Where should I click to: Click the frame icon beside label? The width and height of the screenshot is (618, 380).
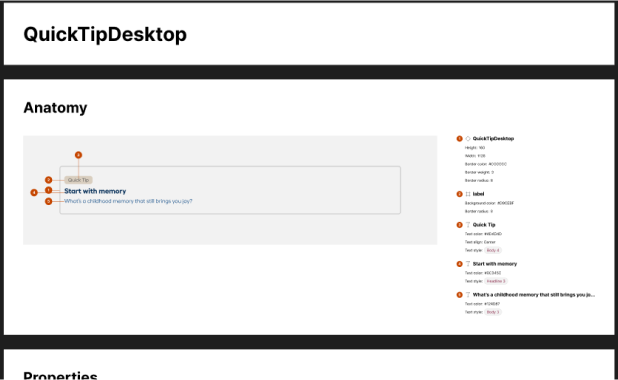point(468,194)
